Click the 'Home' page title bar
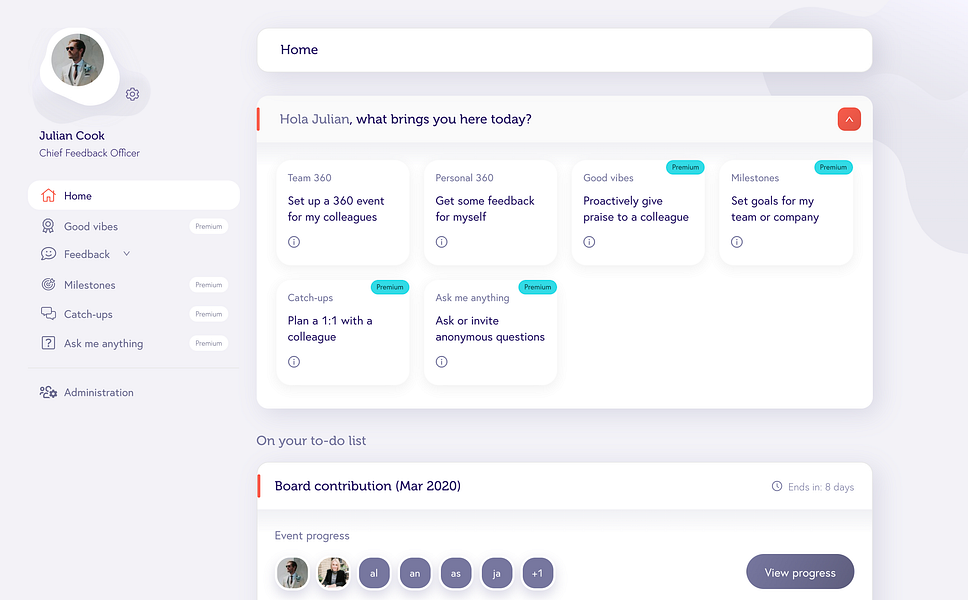 [x=564, y=50]
